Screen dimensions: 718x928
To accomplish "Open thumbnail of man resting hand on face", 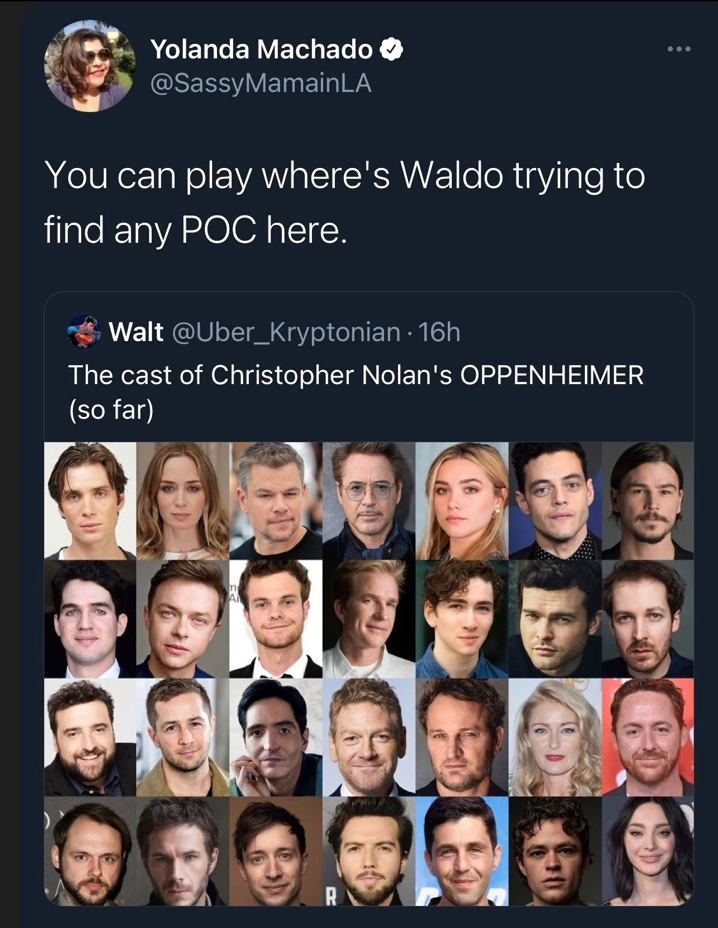I will click(x=276, y=737).
